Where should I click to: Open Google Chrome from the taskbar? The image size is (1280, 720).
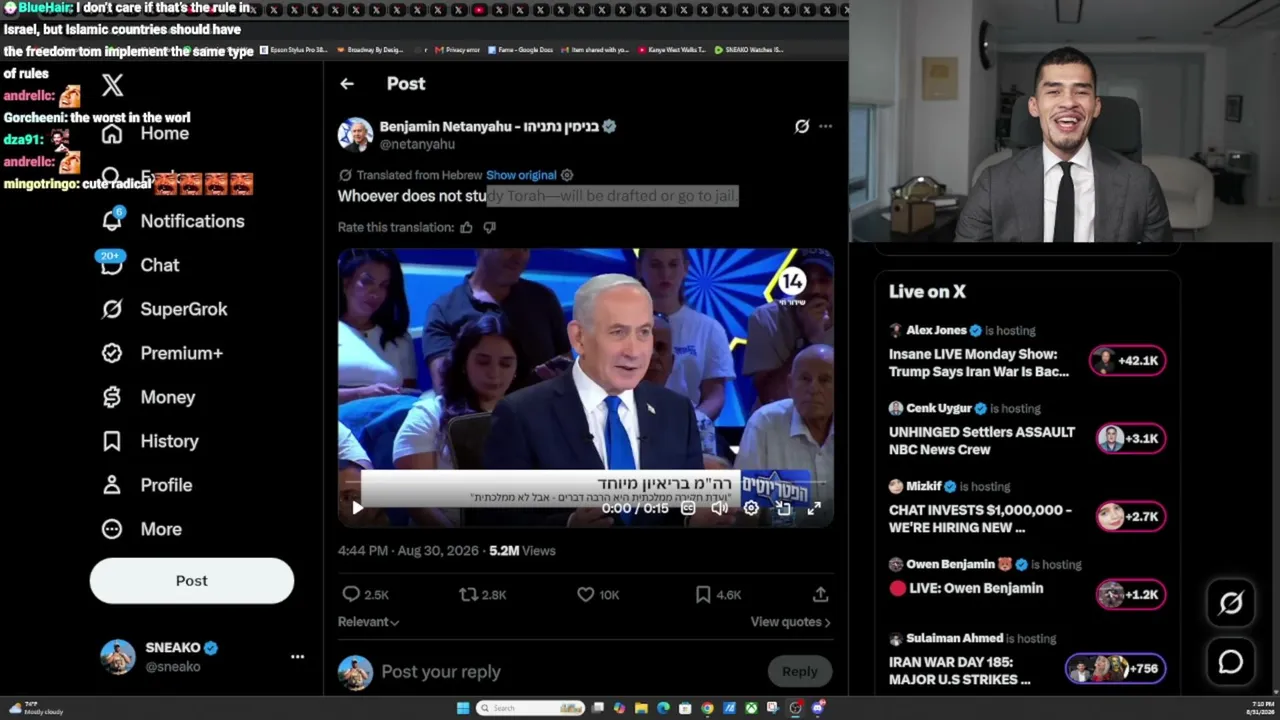point(707,708)
